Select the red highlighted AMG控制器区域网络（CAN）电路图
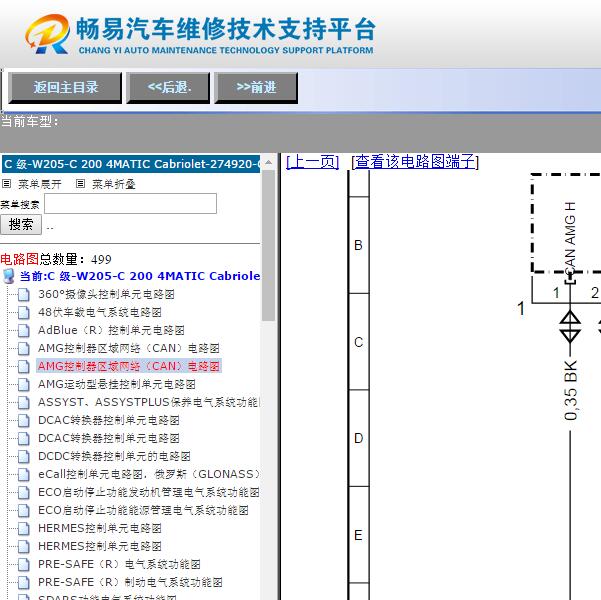Screen dimensions: 601x600 129,366
